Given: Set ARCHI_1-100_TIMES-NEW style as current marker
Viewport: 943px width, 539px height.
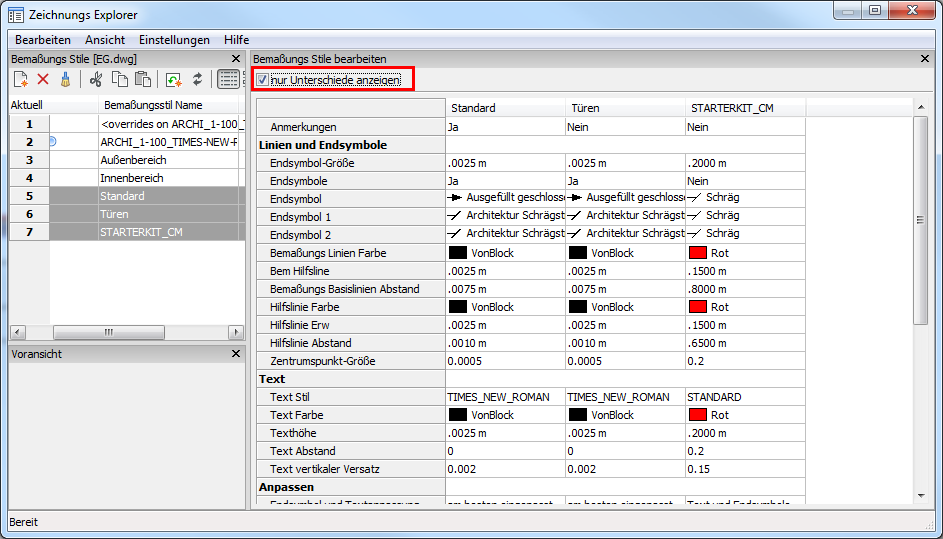Looking at the screenshot, I should [52, 142].
